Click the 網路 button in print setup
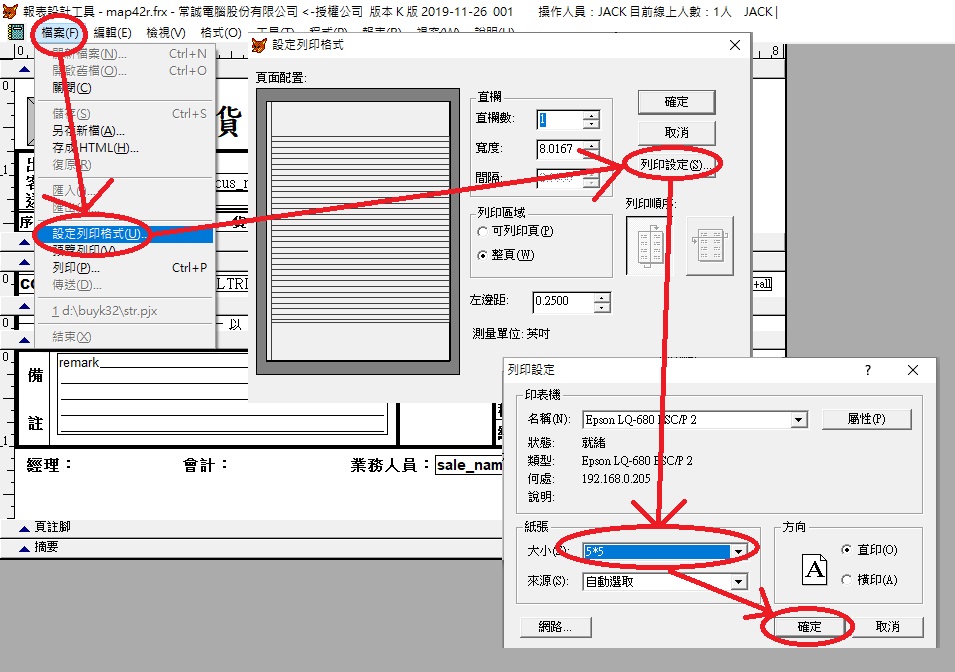The height and width of the screenshot is (672, 955). point(555,627)
